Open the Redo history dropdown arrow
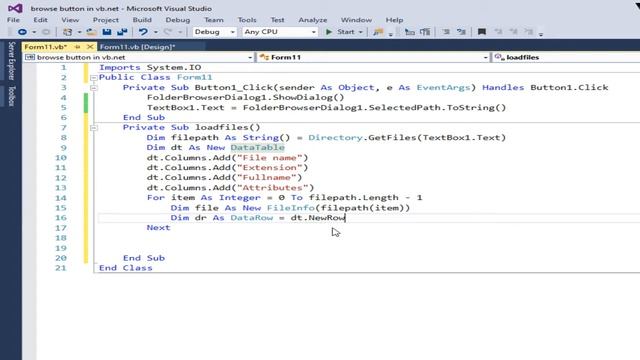Screen dimensions: 640x360 click(x=180, y=32)
